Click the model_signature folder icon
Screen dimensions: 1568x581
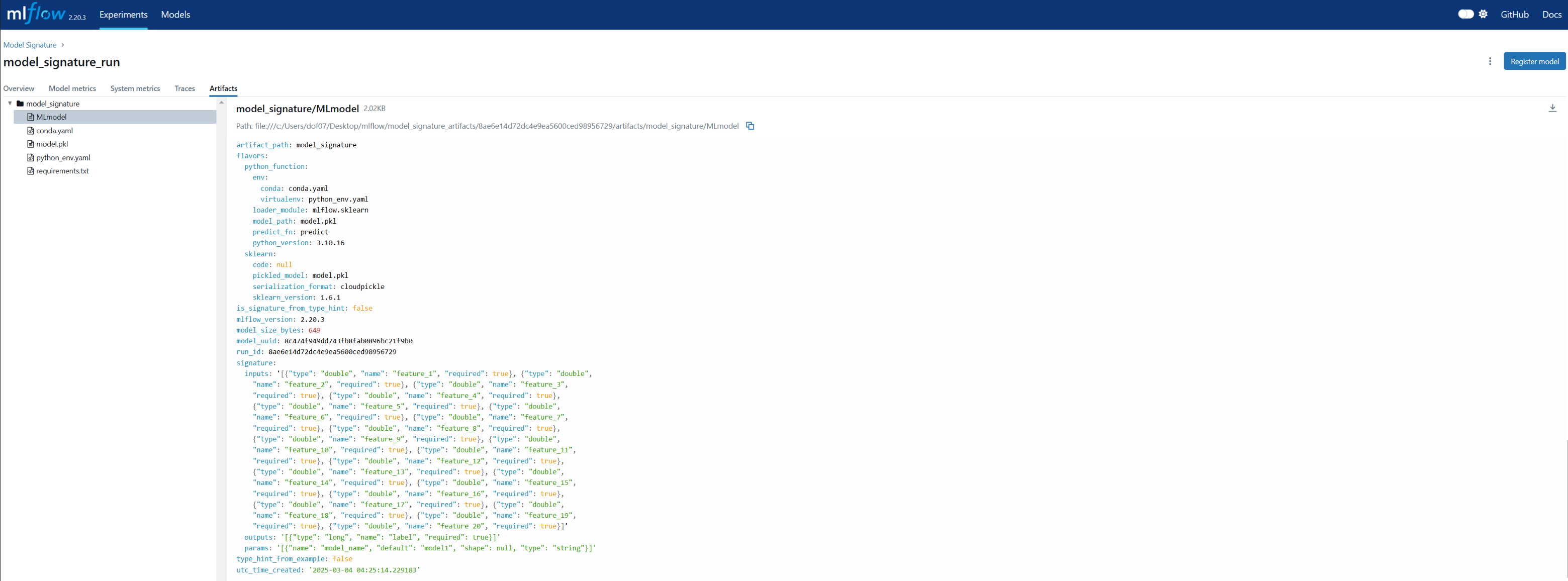click(20, 104)
